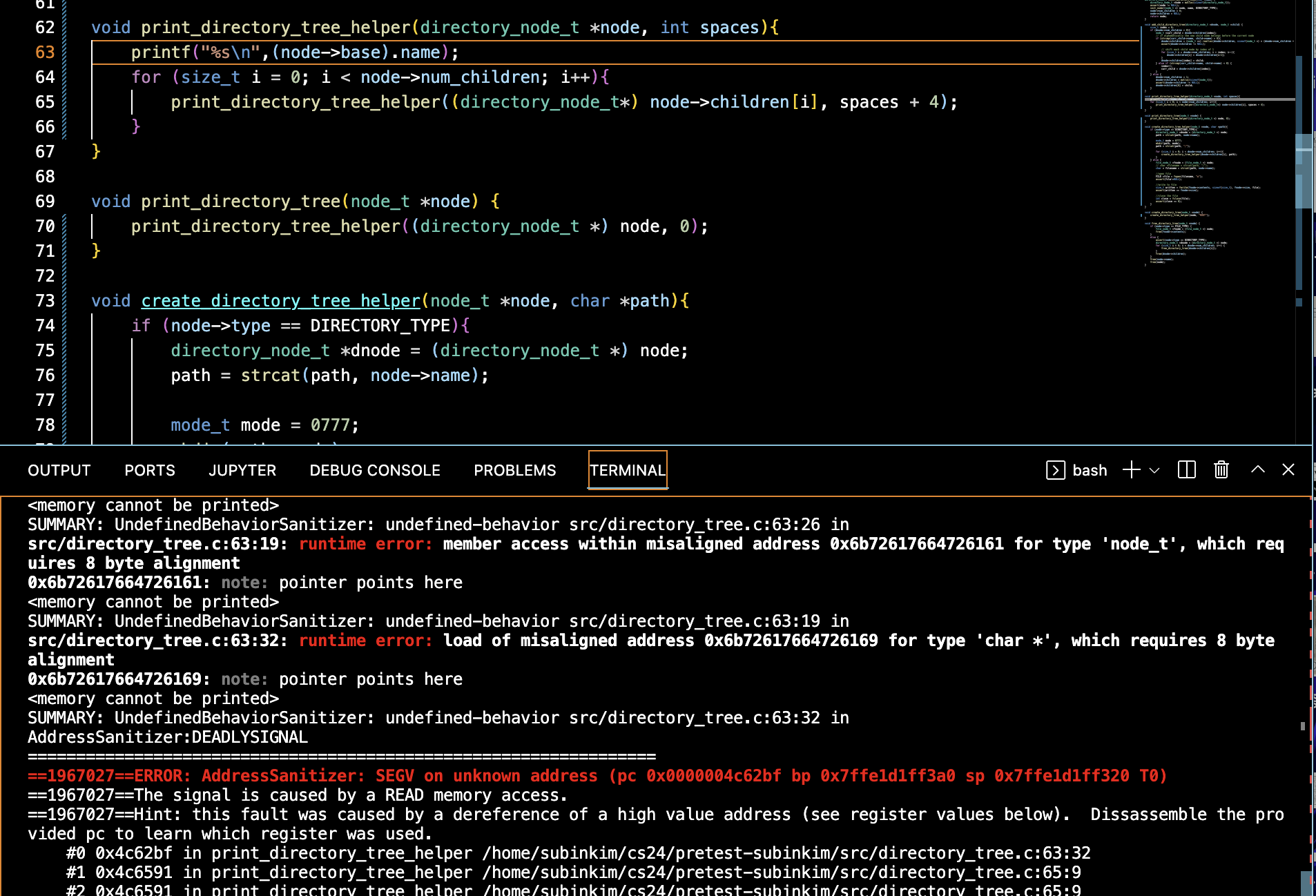Viewport: 1316px width, 896px height.
Task: Open the launch profile dropdown chevron
Action: 1154,470
